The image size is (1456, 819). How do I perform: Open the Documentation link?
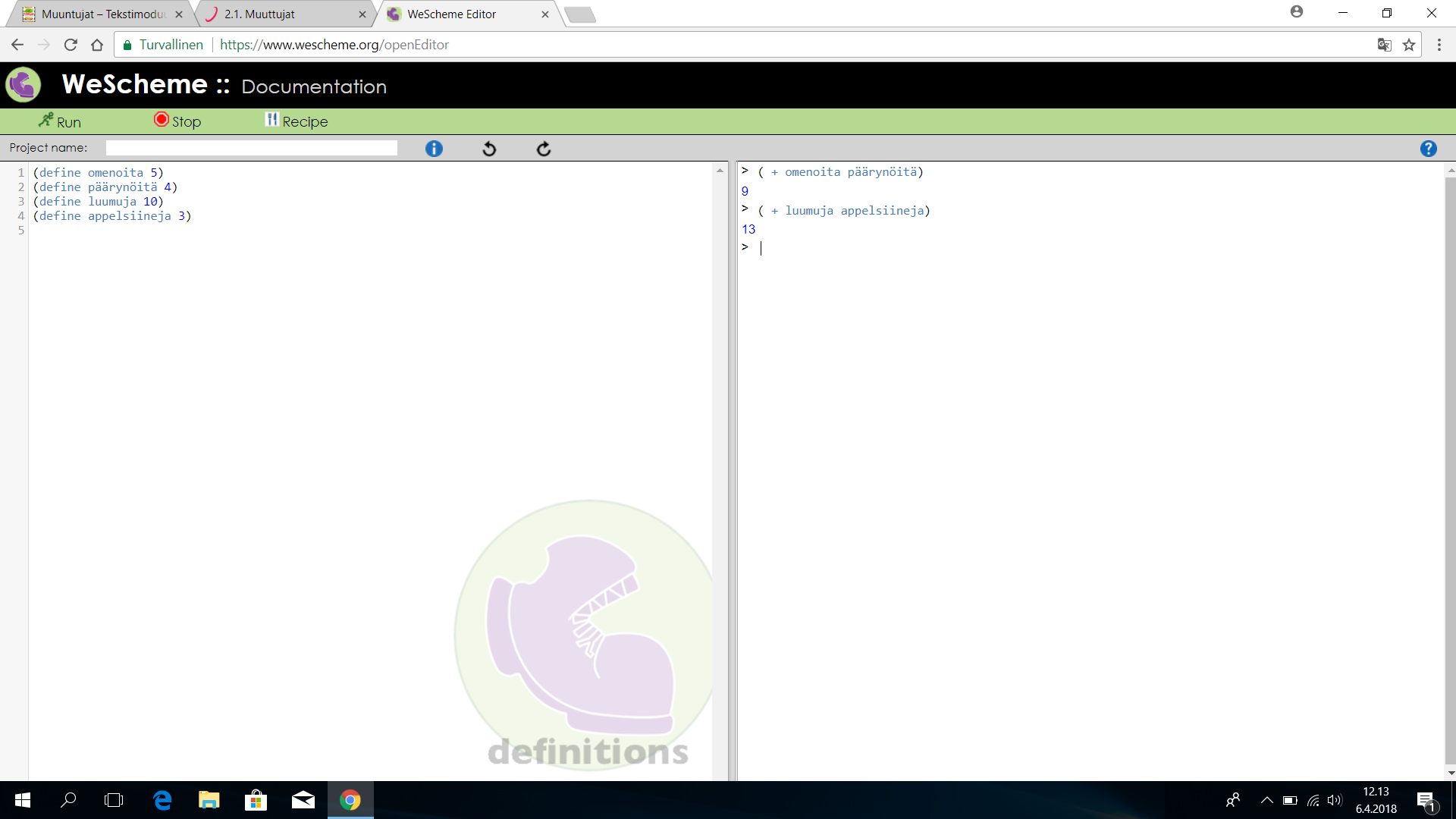[314, 86]
